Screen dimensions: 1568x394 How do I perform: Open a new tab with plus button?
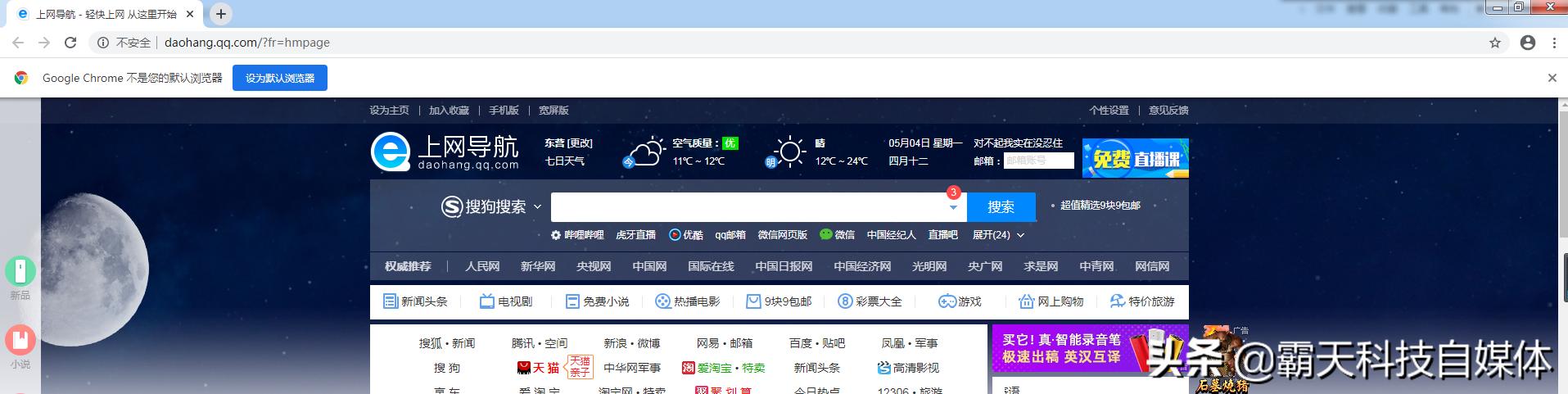tap(221, 14)
